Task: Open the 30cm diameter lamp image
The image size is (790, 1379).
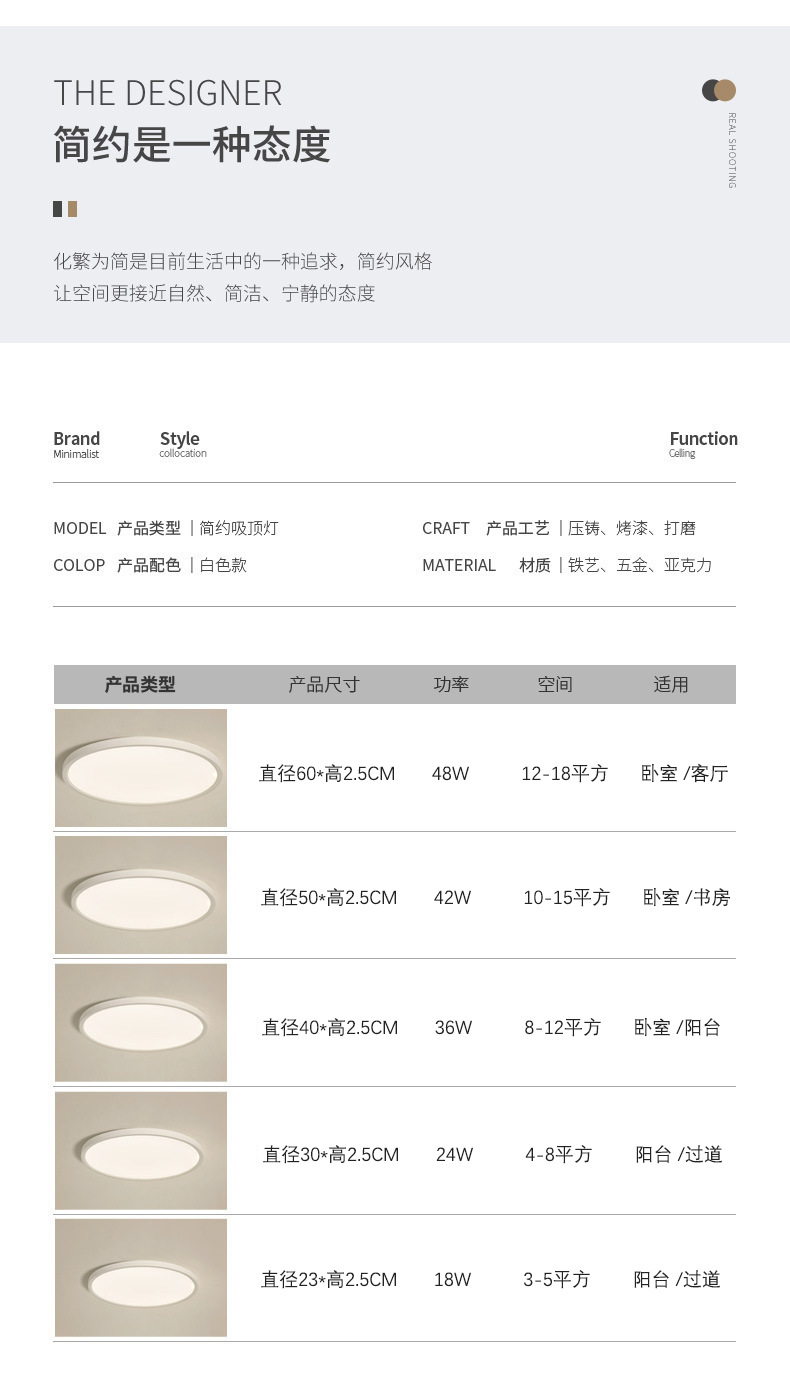Action: point(141,1150)
